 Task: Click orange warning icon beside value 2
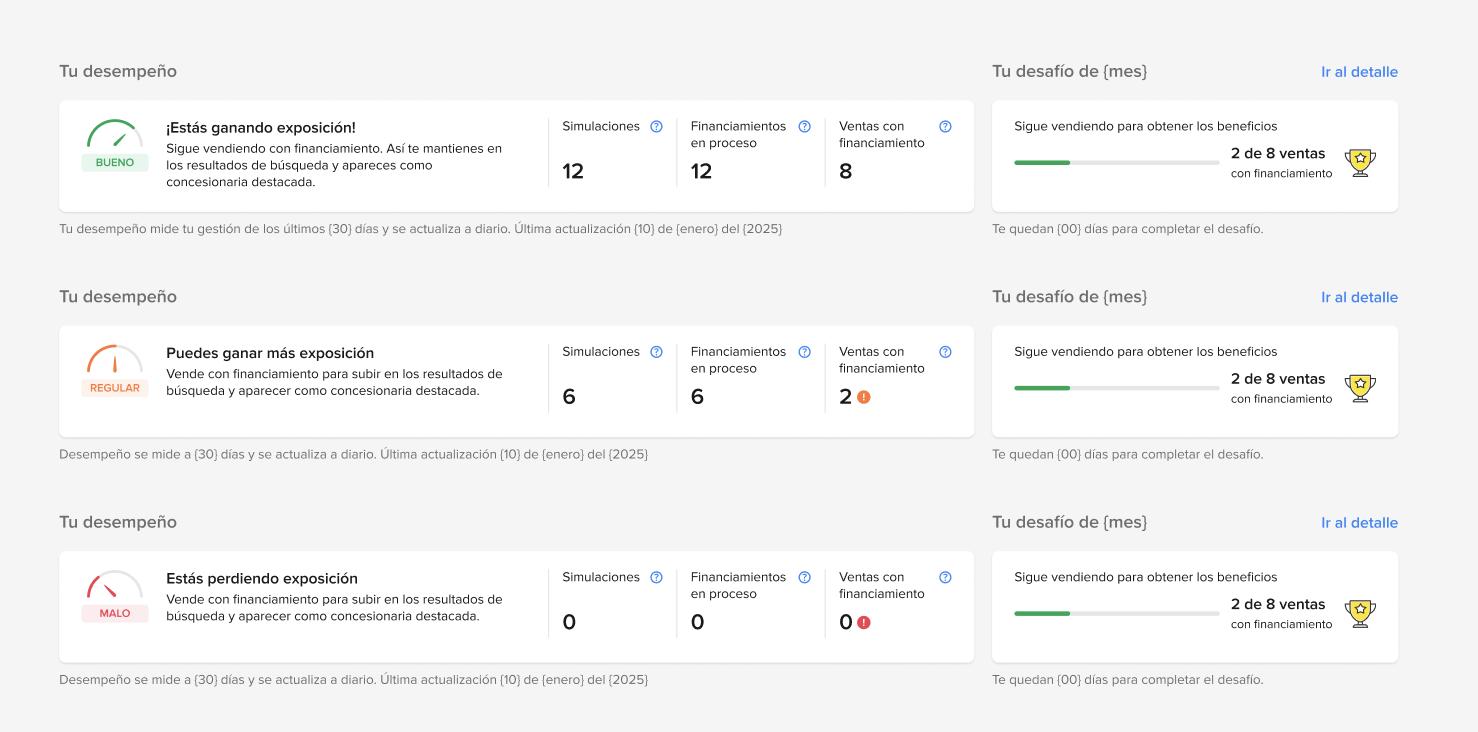864,397
